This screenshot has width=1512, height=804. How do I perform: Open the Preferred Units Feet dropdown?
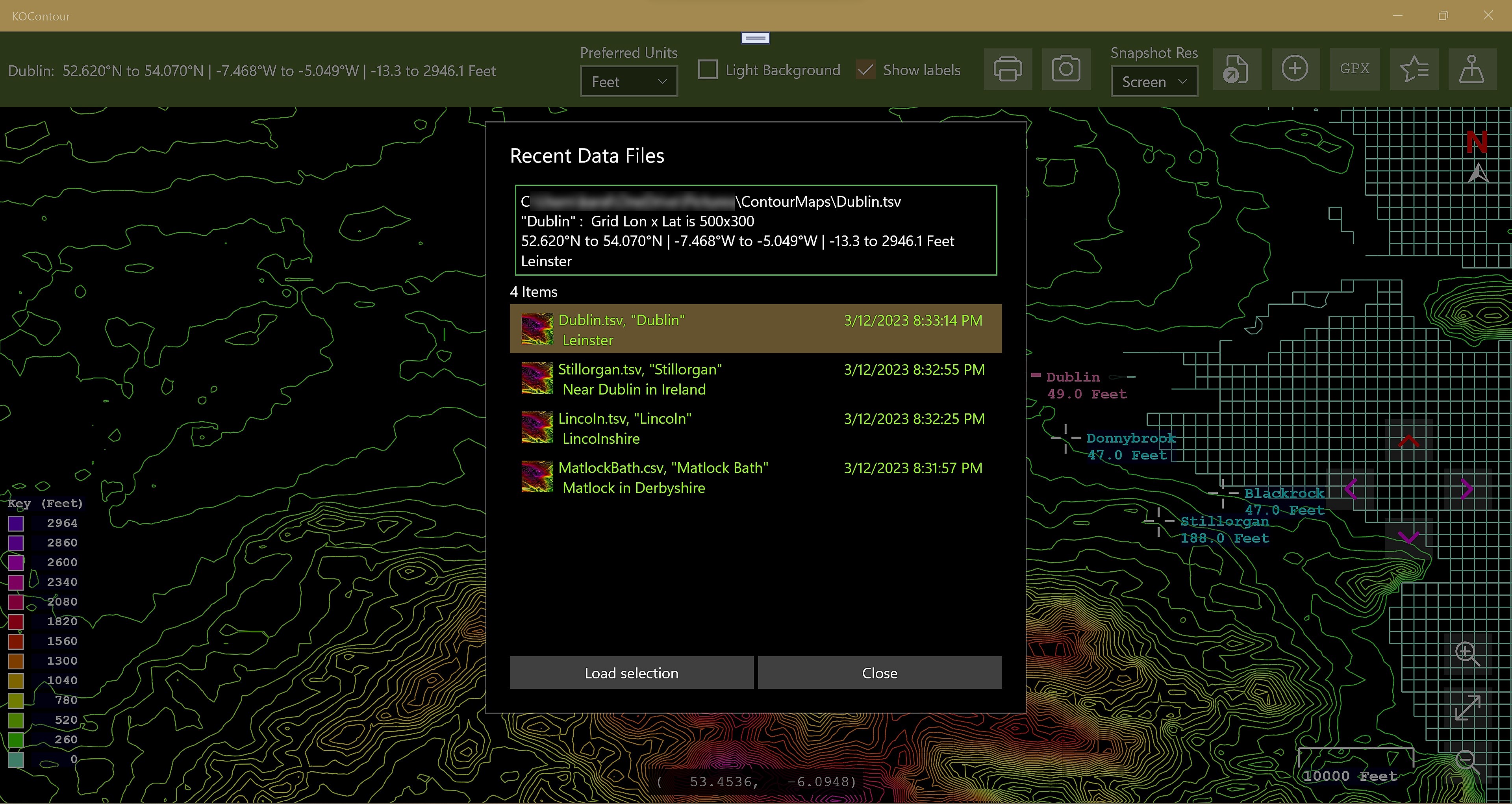pos(629,82)
